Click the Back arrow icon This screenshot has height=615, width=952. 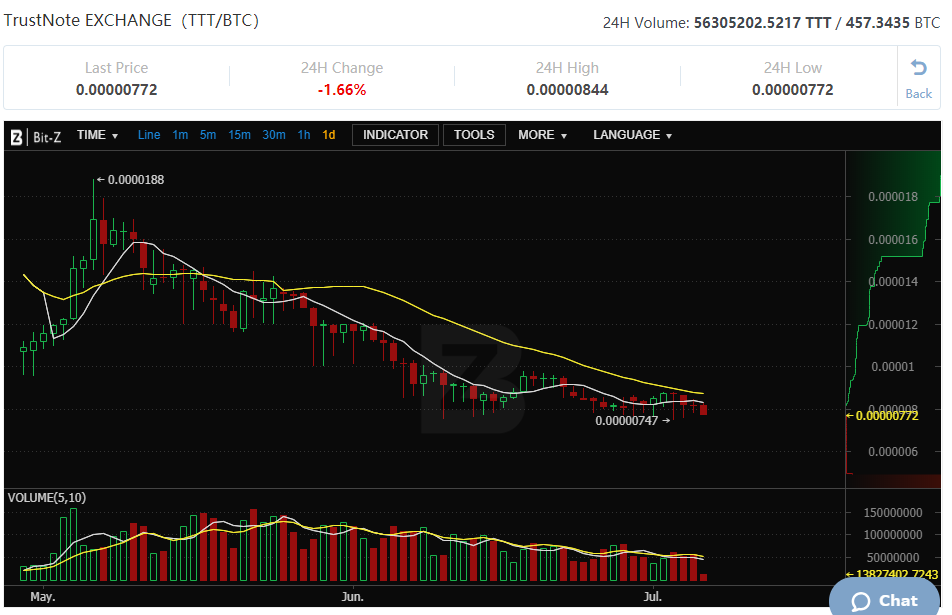click(x=919, y=67)
